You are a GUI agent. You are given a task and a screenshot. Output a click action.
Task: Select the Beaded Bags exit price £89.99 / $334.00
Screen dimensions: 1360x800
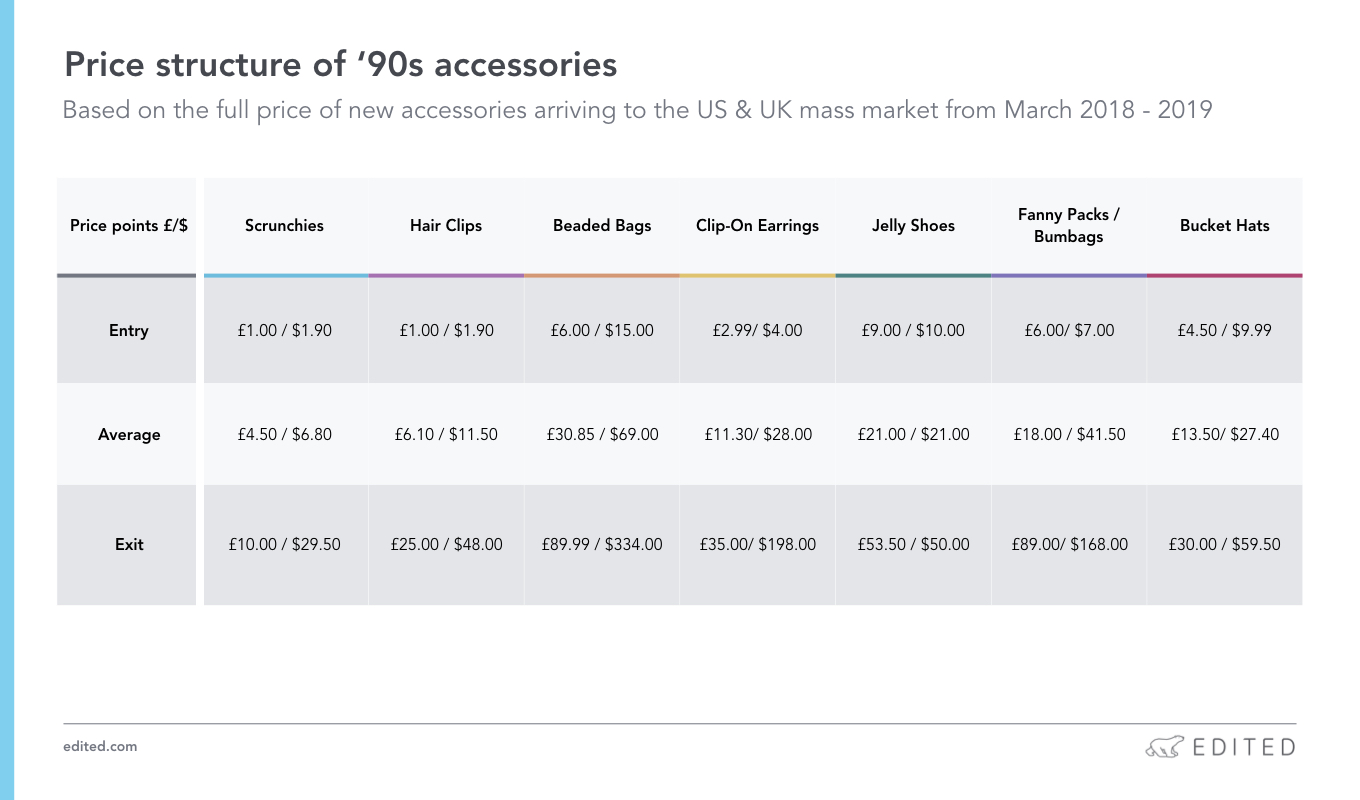pos(602,545)
